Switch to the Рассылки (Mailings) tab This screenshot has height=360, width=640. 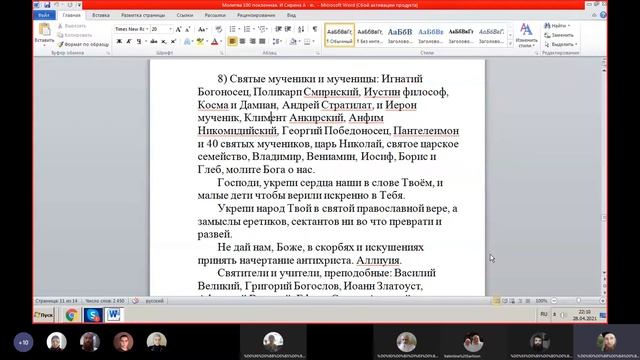click(x=215, y=15)
